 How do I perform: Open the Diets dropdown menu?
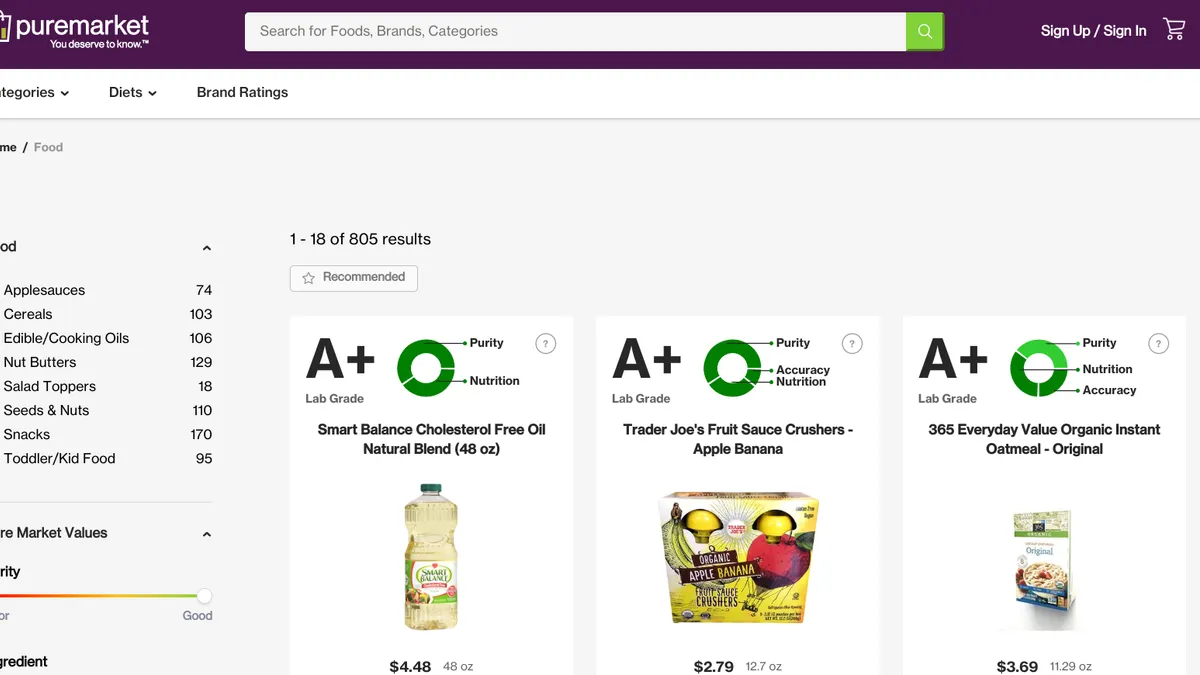[132, 92]
